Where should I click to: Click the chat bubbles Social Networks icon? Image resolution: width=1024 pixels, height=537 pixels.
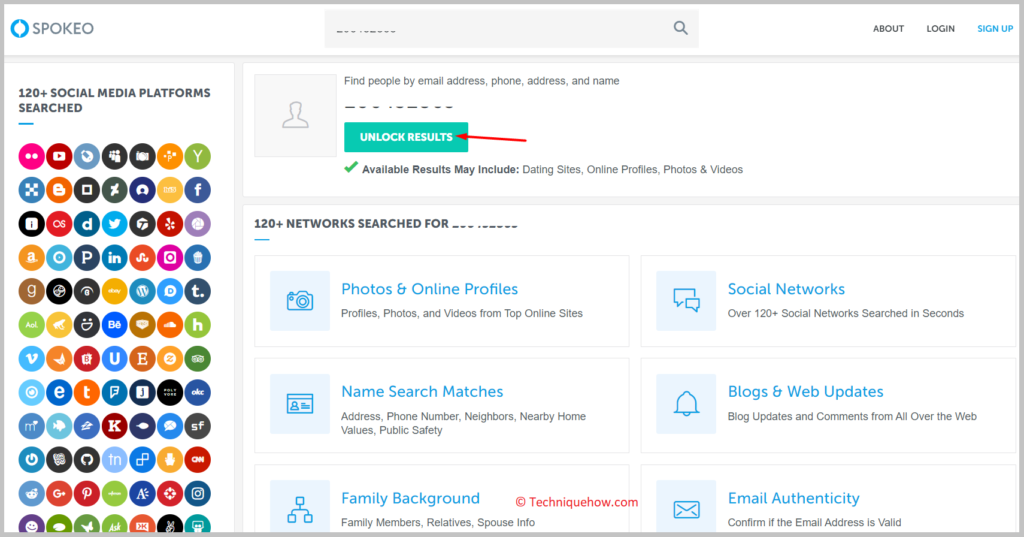tap(686, 301)
